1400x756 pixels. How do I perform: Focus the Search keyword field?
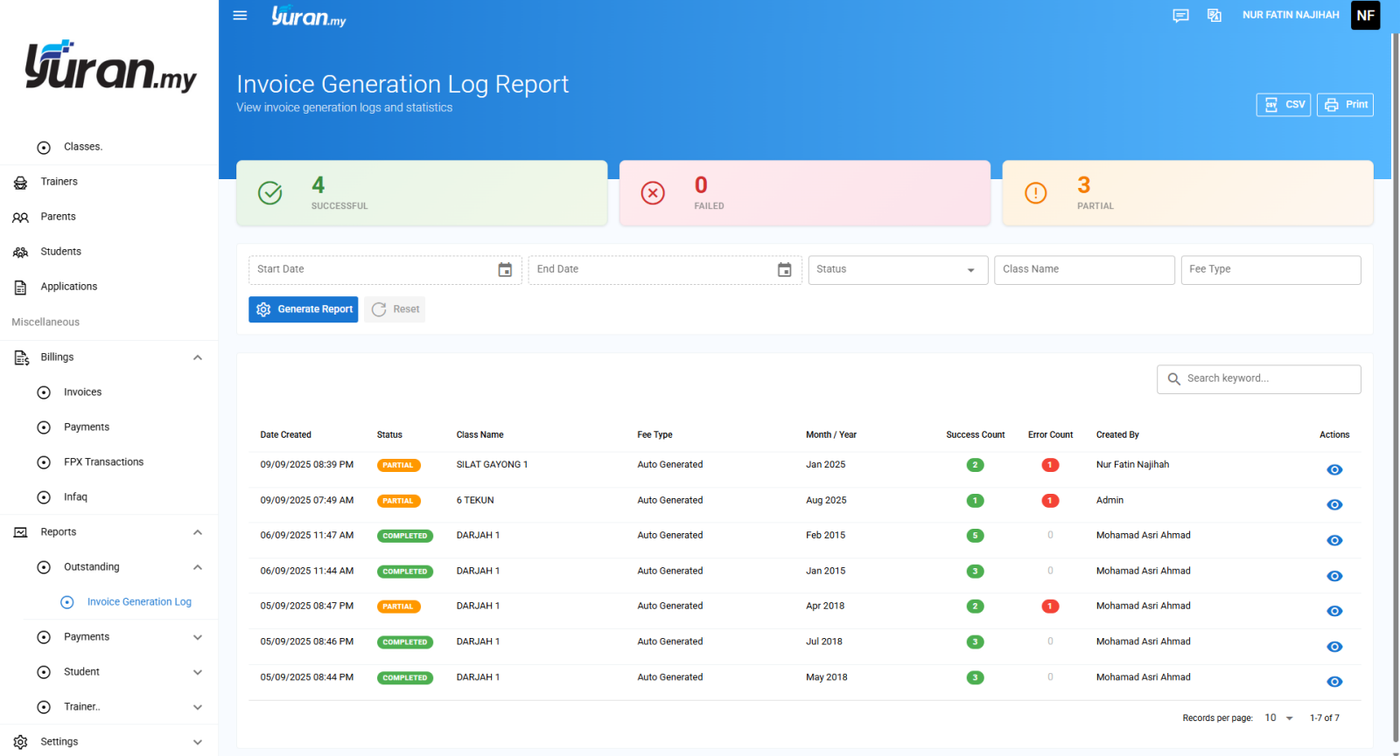pyautogui.click(x=1259, y=379)
